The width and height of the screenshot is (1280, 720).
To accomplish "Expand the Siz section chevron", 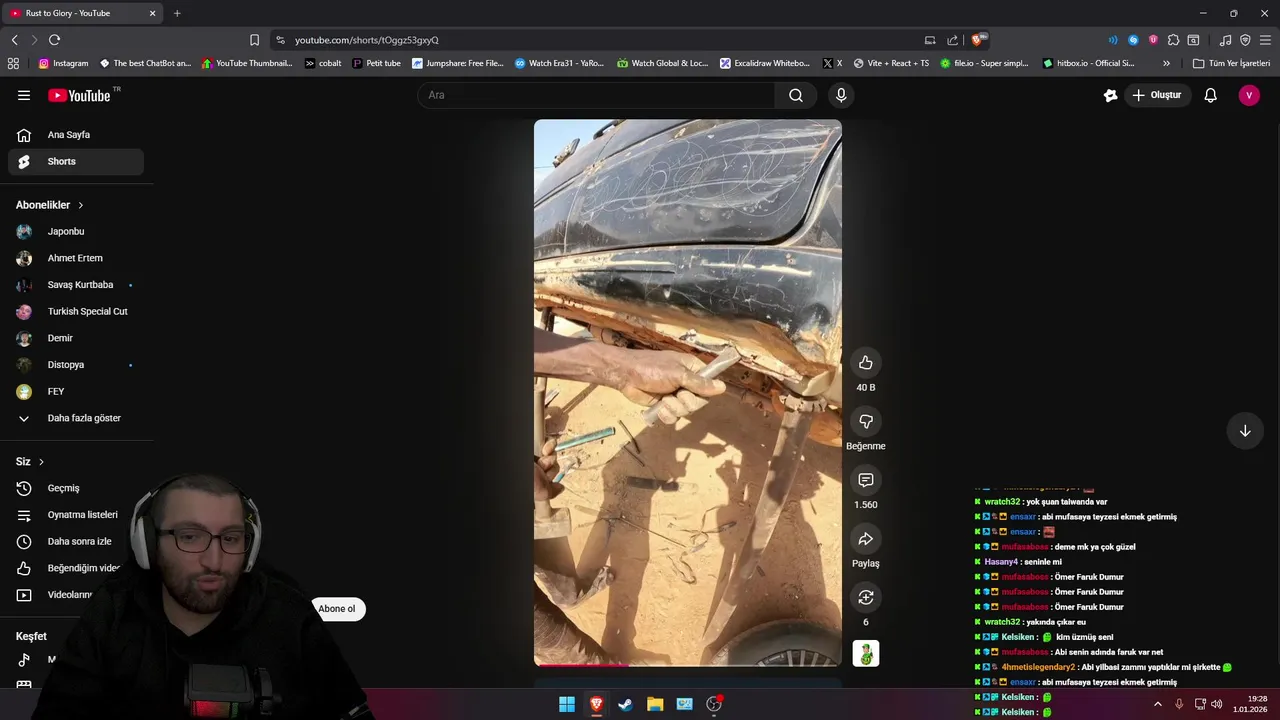I will 41,462.
